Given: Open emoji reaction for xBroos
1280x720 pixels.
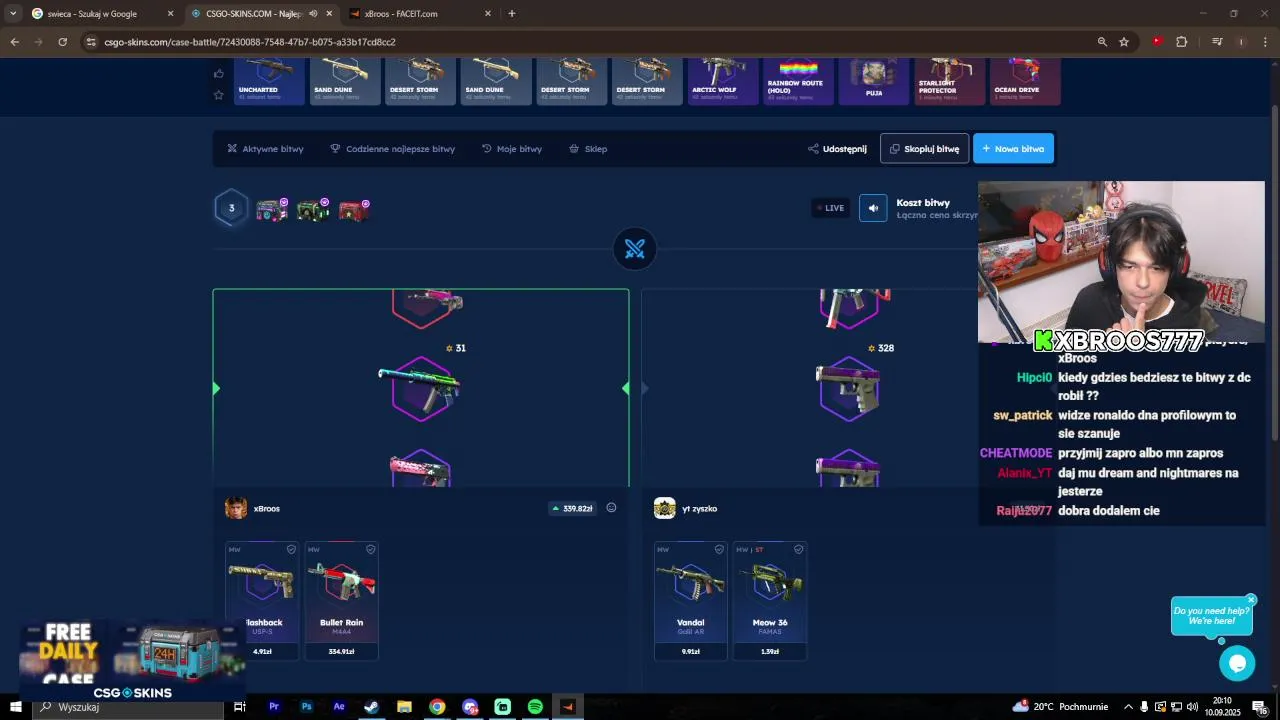Looking at the screenshot, I should 611,508.
